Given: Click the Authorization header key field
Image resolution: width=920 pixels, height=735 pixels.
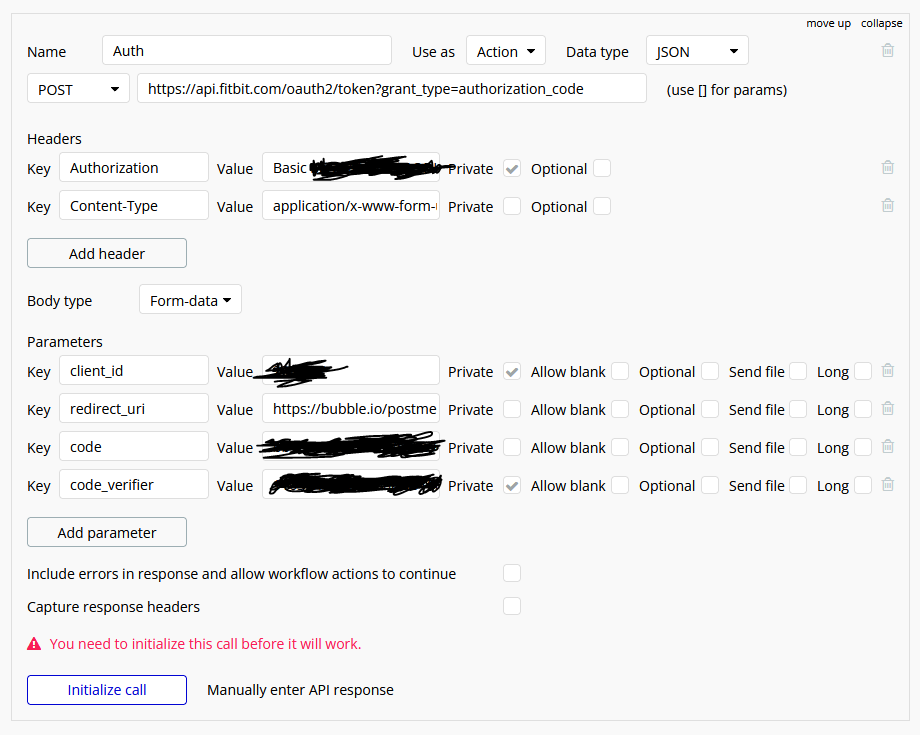Looking at the screenshot, I should click(x=134, y=168).
